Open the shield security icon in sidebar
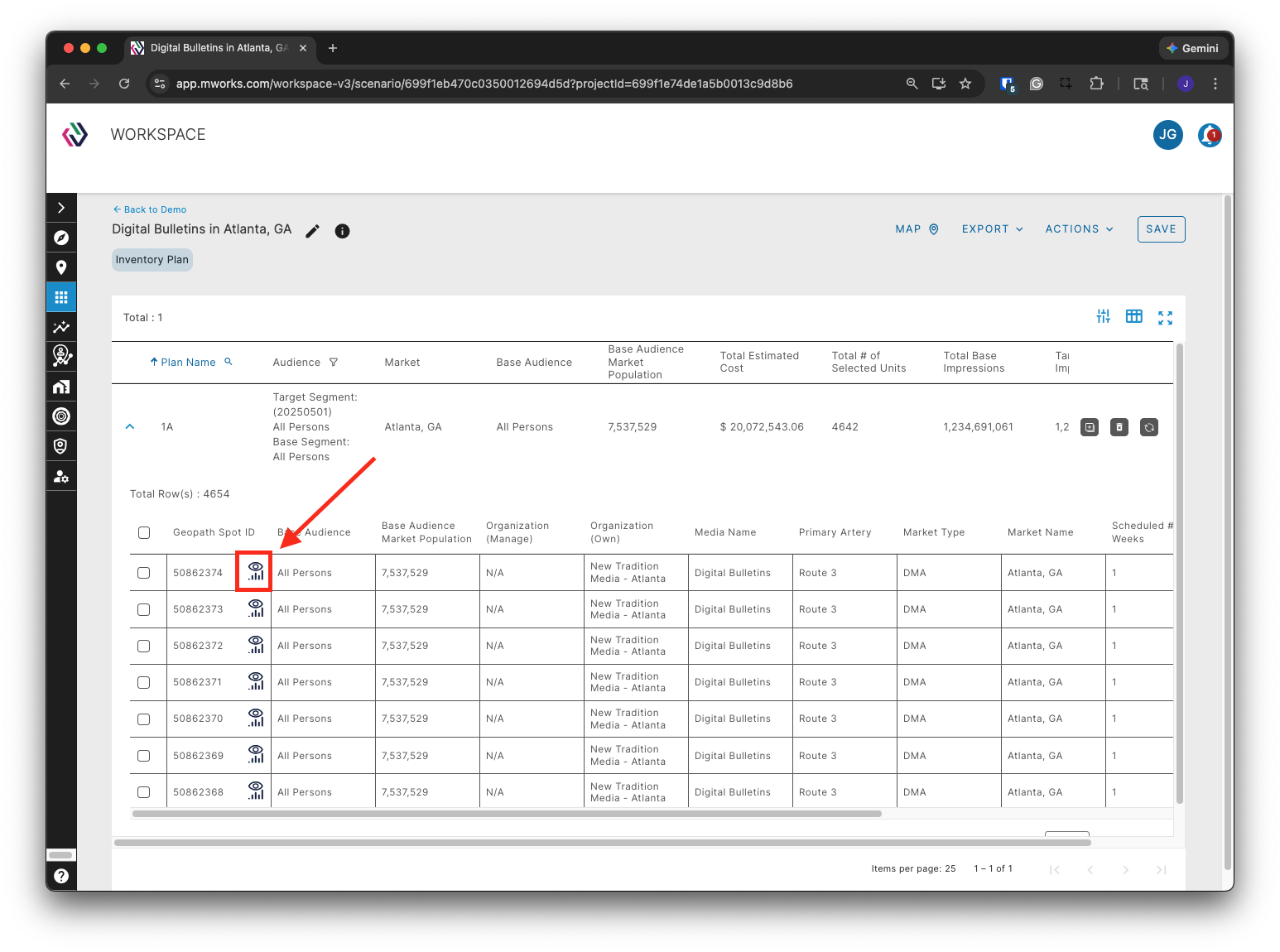 click(x=61, y=446)
